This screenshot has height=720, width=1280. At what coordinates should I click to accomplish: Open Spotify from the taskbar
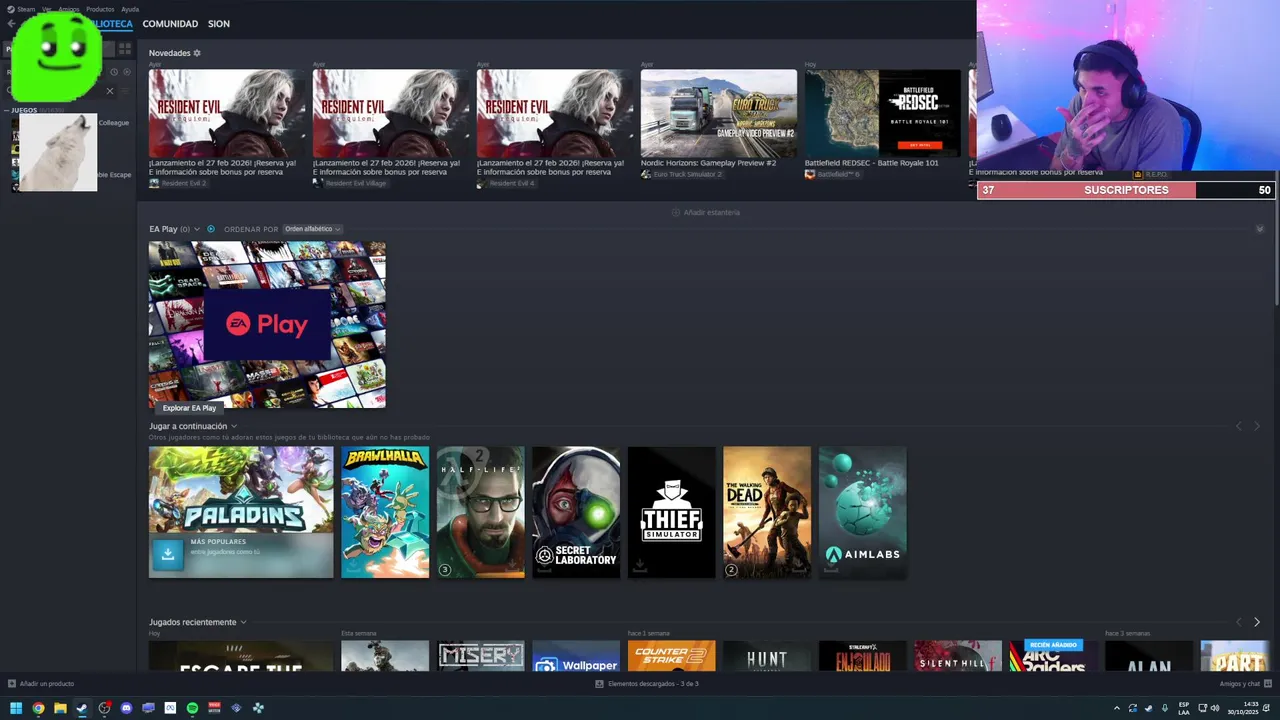point(192,708)
